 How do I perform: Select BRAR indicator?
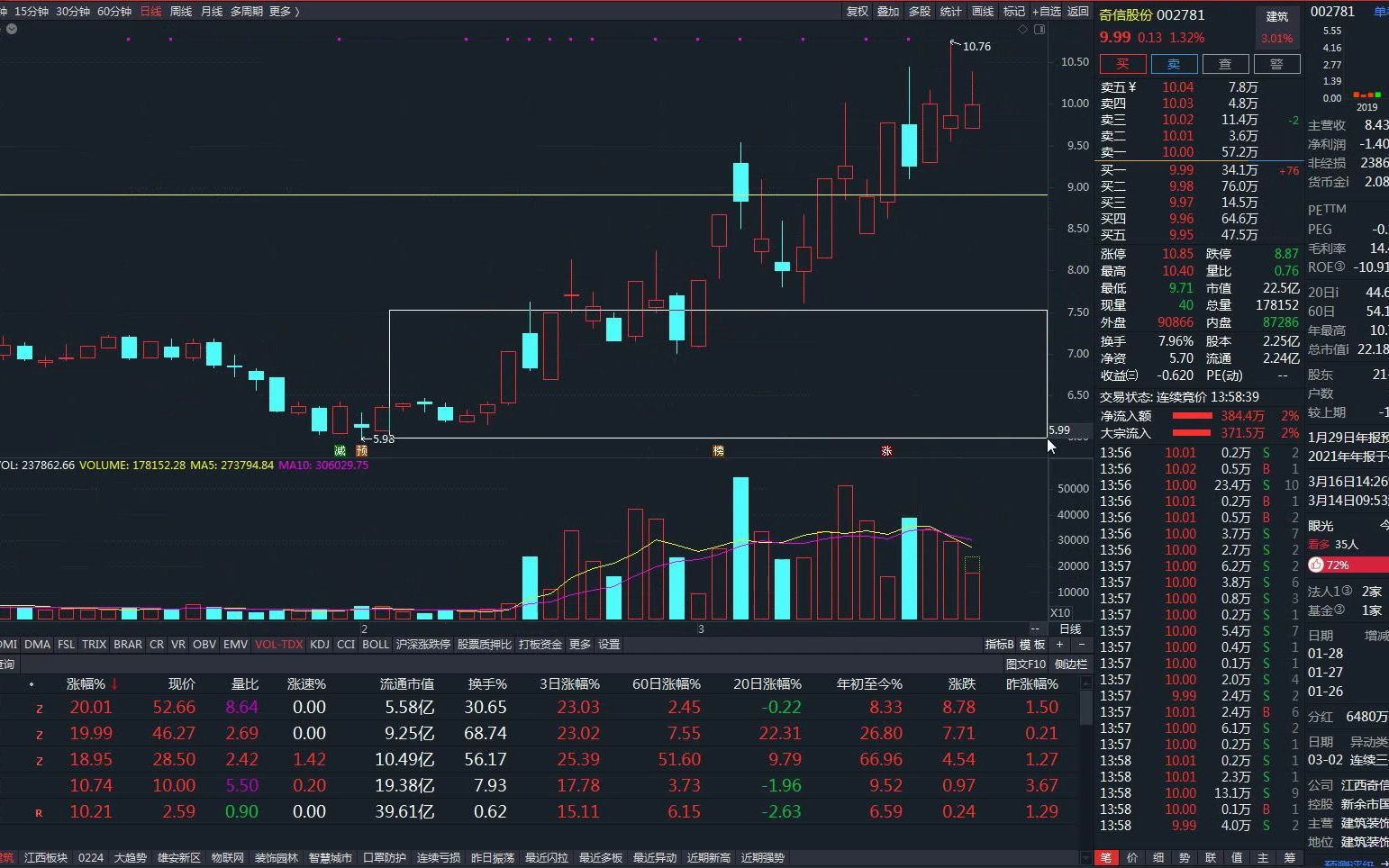click(x=128, y=645)
